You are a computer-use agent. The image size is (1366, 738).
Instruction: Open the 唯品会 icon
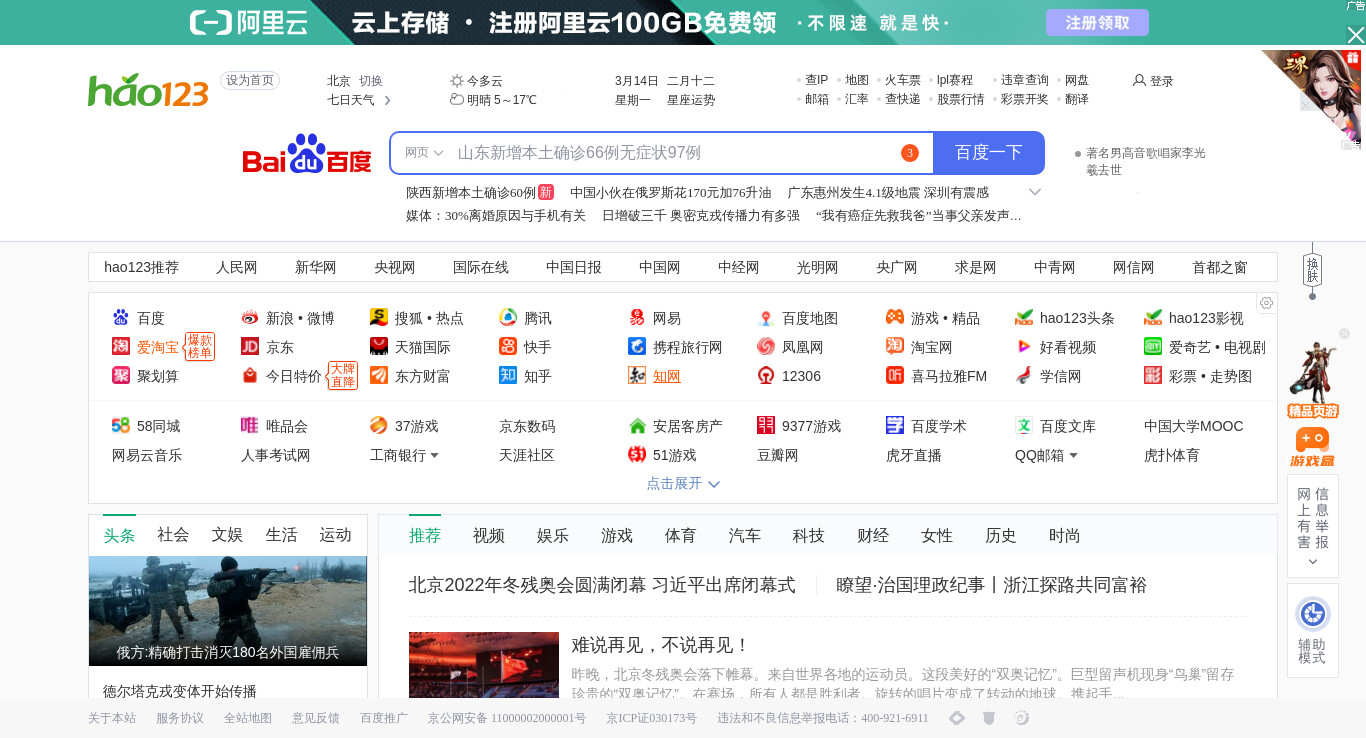(x=250, y=426)
